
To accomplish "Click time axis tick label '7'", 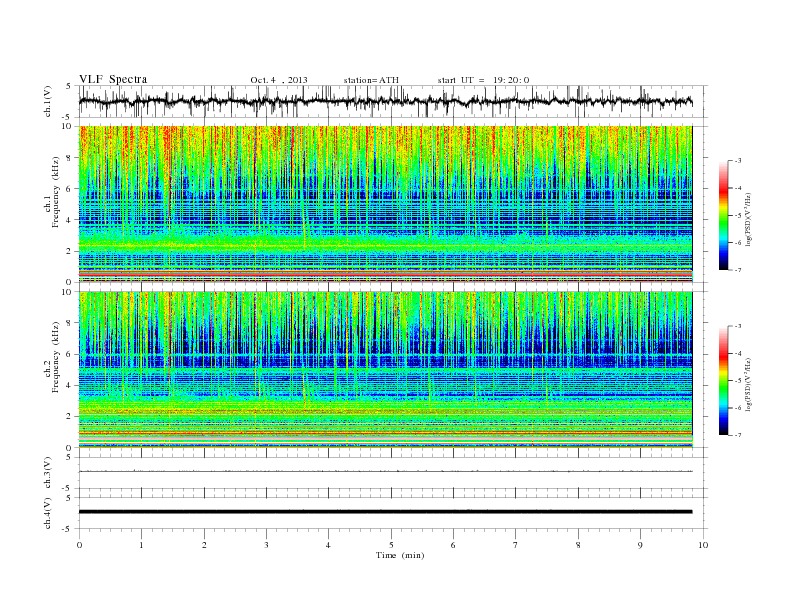I will pos(516,545).
